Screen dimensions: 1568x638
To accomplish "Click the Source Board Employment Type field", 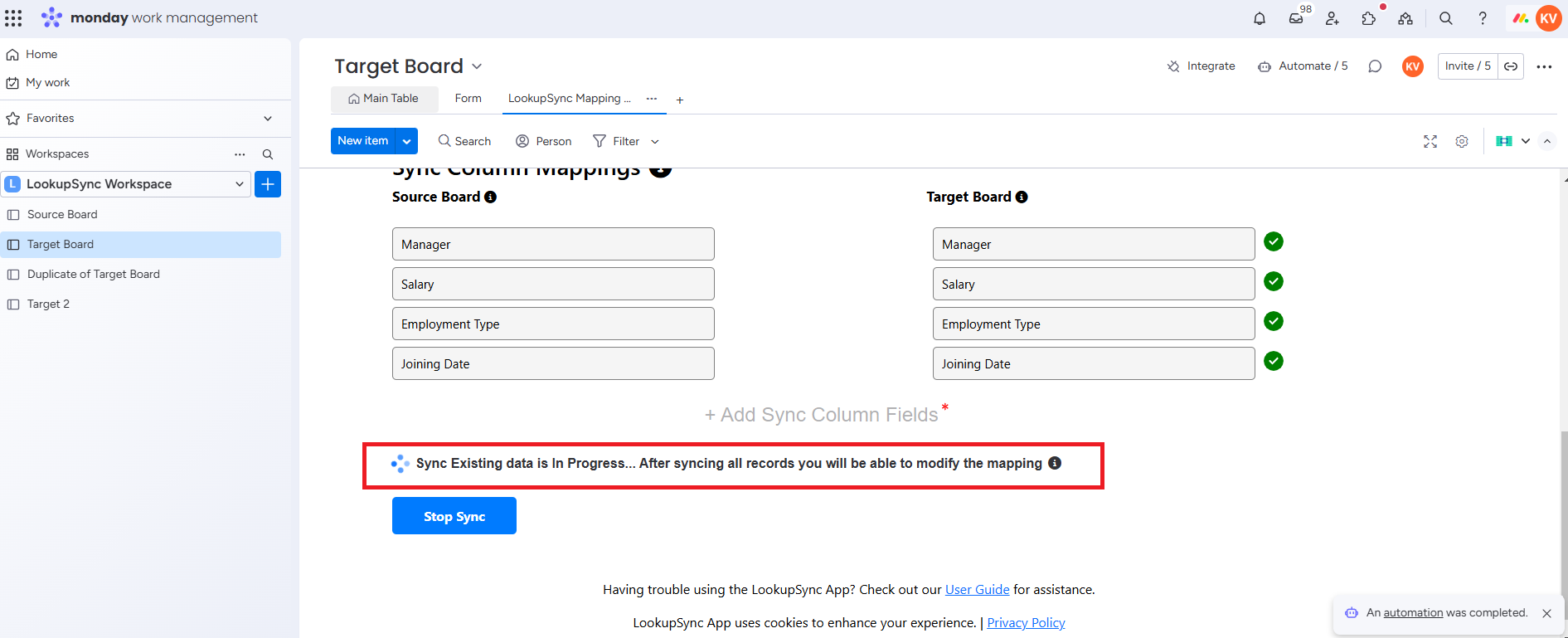I will (x=553, y=324).
